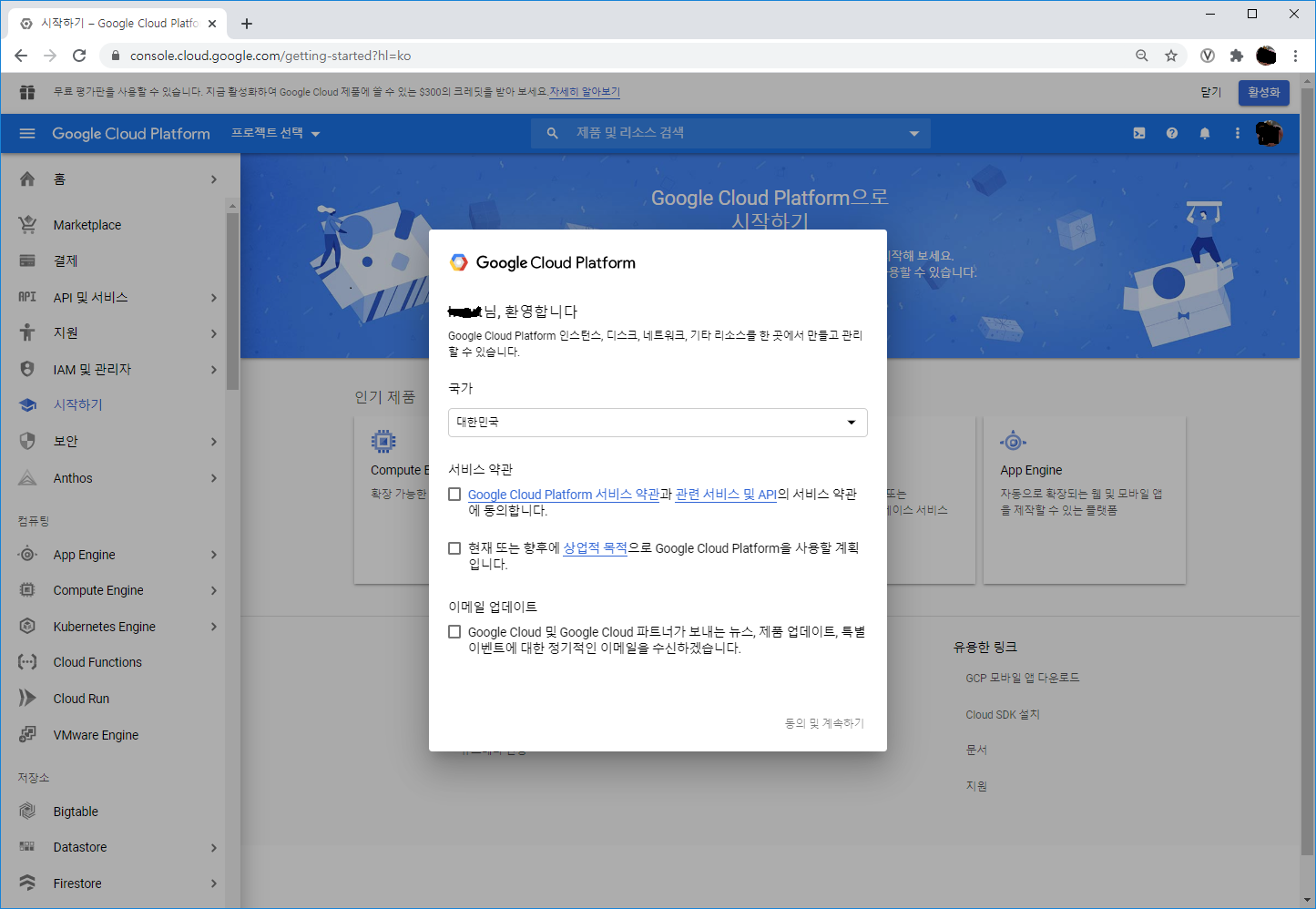Expand the IAM 및 관리자 submenu chevron
Screen dimensions: 1316x909
(214, 370)
